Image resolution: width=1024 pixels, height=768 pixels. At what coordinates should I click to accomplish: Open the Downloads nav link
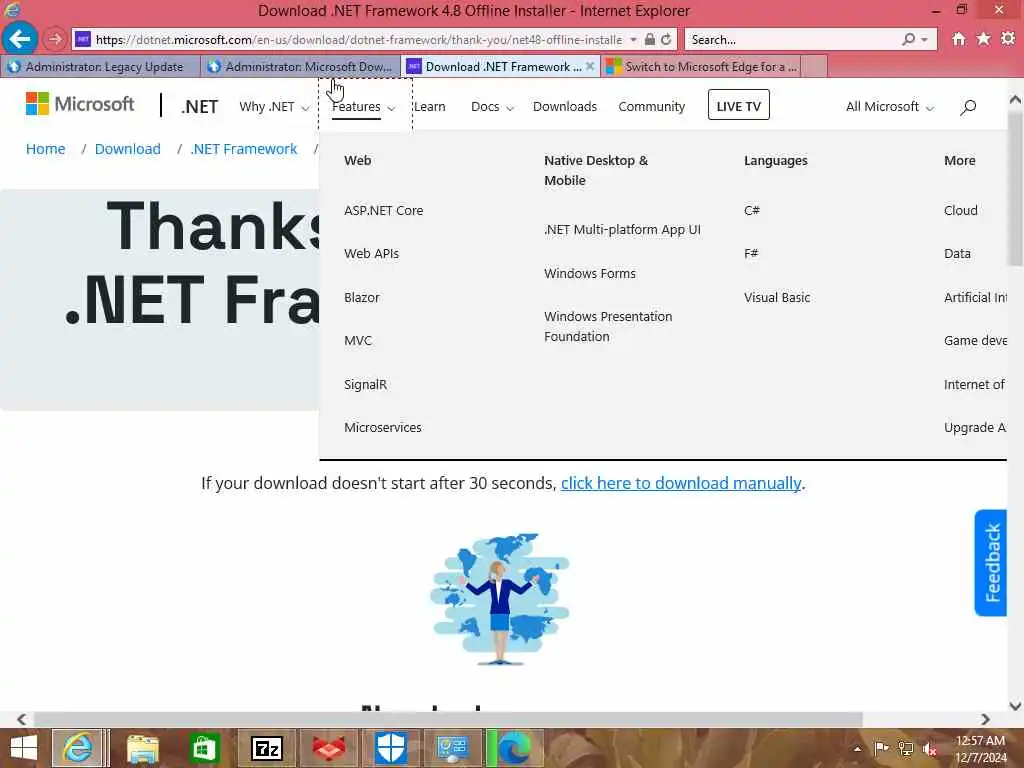[x=564, y=106]
